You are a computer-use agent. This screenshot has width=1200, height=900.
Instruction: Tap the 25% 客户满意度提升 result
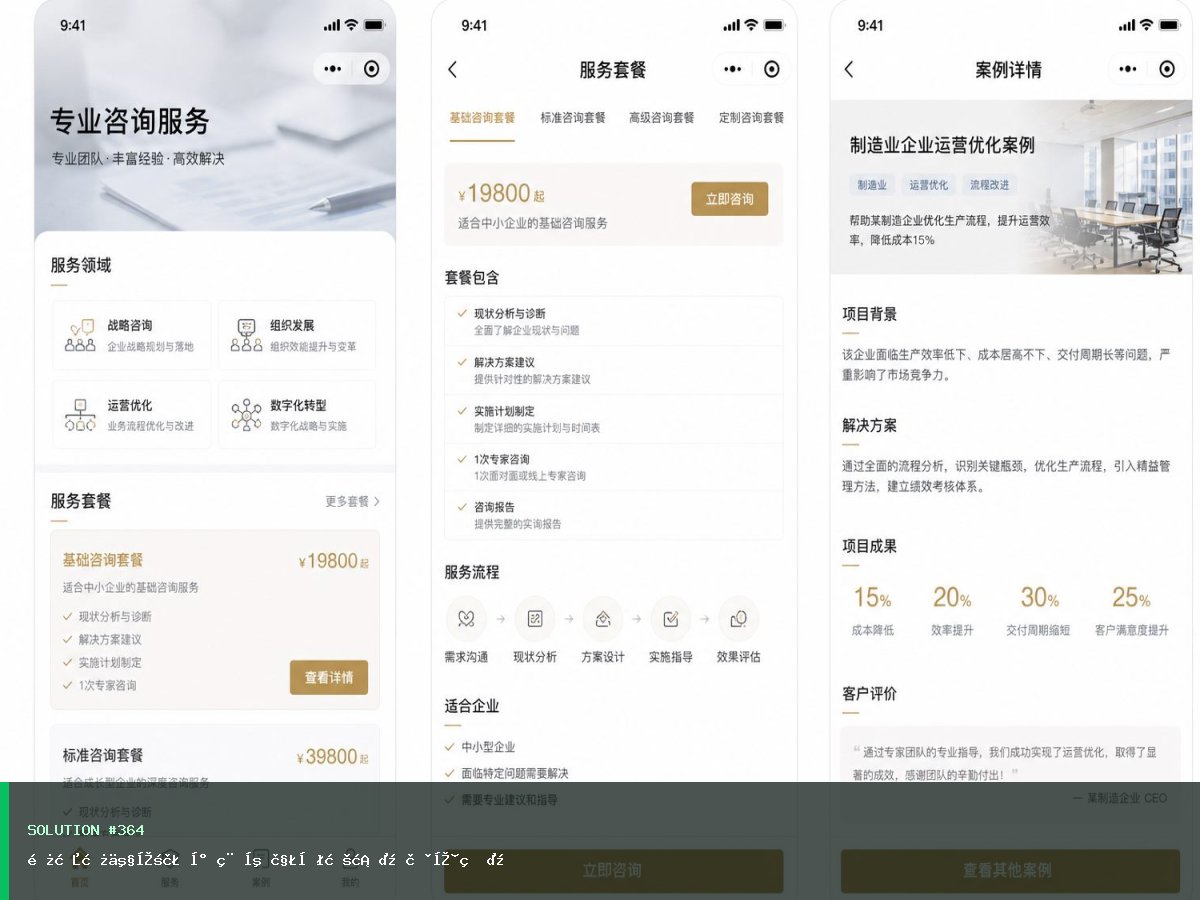click(x=1131, y=610)
